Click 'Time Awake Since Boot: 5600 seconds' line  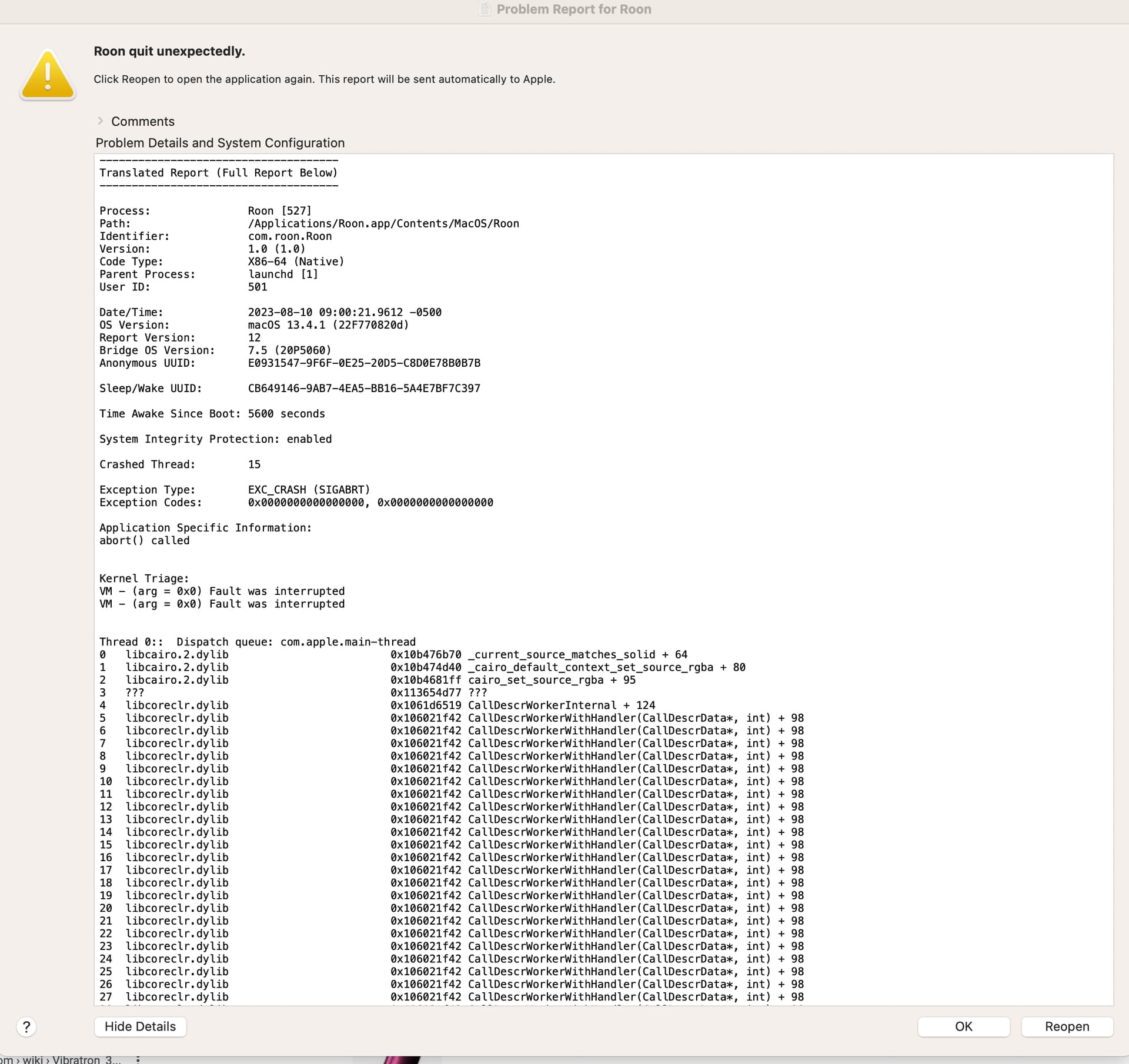(x=212, y=413)
